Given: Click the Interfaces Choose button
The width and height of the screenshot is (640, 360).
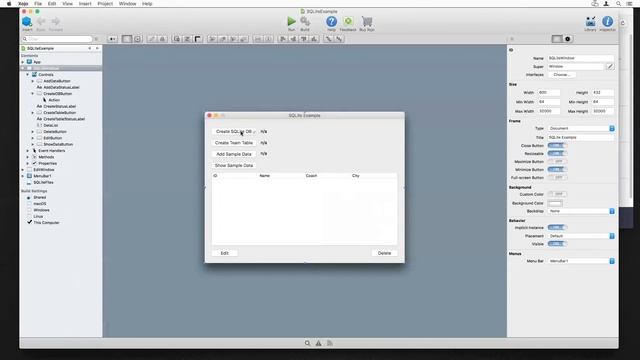Looking at the screenshot, I should click(x=562, y=75).
